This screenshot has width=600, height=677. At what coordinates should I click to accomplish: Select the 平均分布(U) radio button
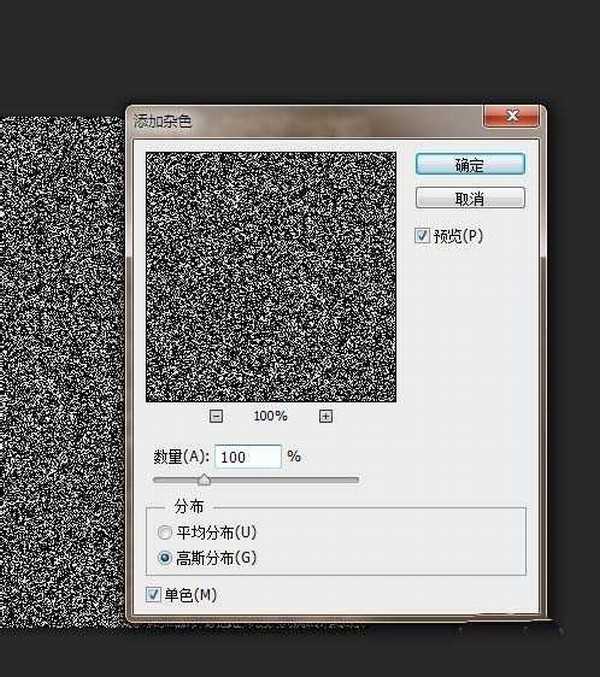tap(165, 532)
